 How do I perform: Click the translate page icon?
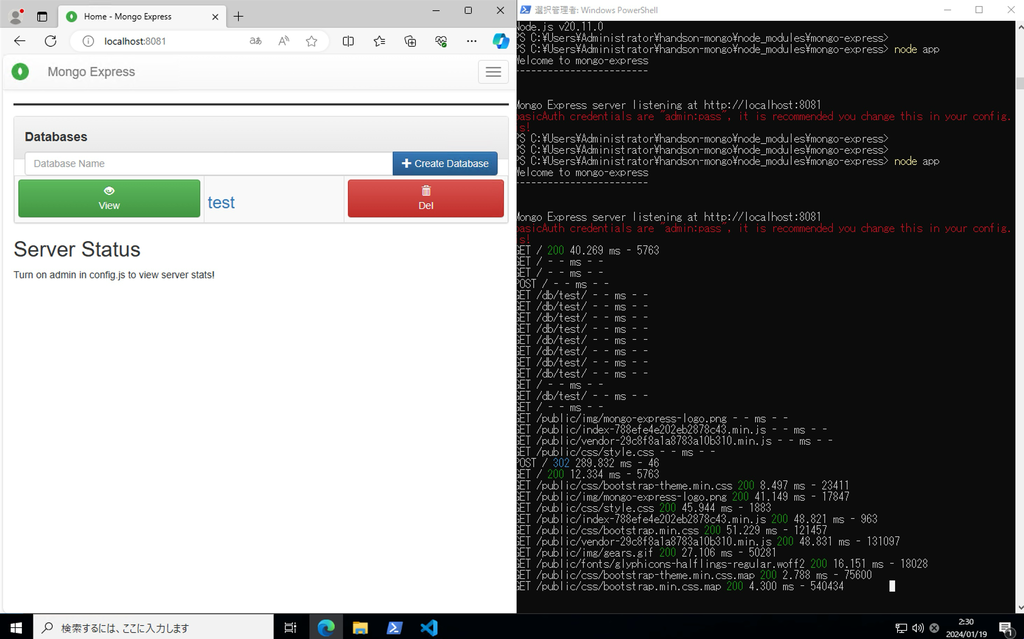[x=255, y=41]
